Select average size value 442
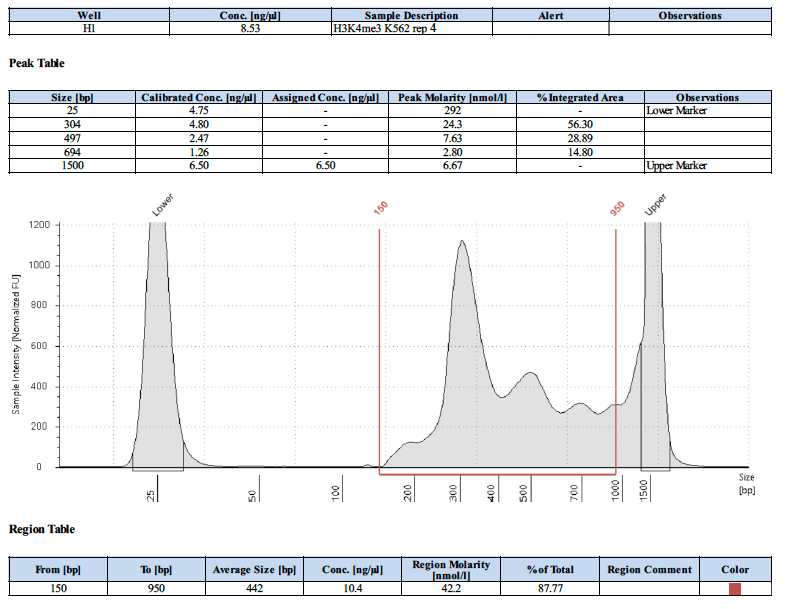The image size is (786, 609). pyautogui.click(x=254, y=588)
